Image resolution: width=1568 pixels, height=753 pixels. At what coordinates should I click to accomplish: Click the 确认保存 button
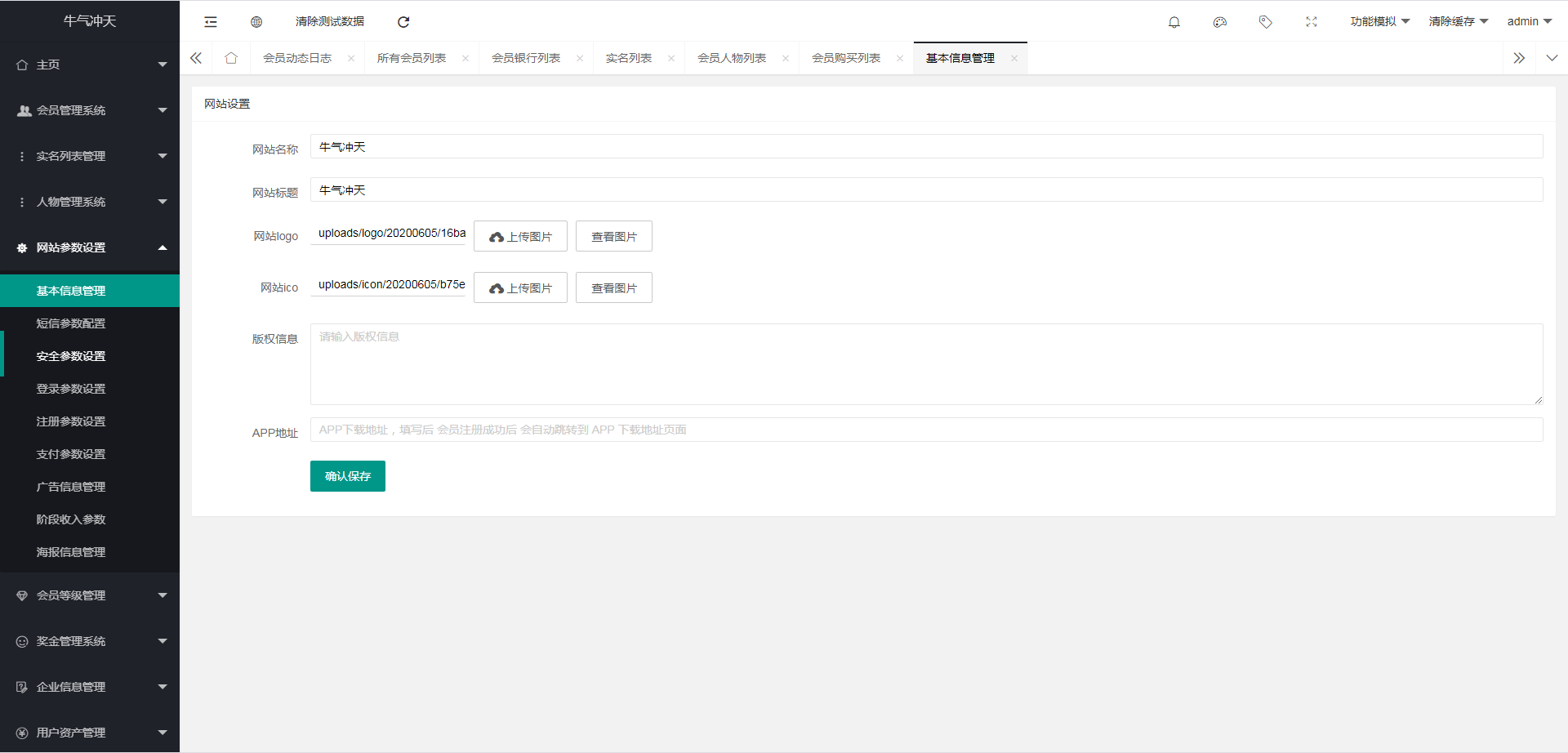(x=348, y=476)
